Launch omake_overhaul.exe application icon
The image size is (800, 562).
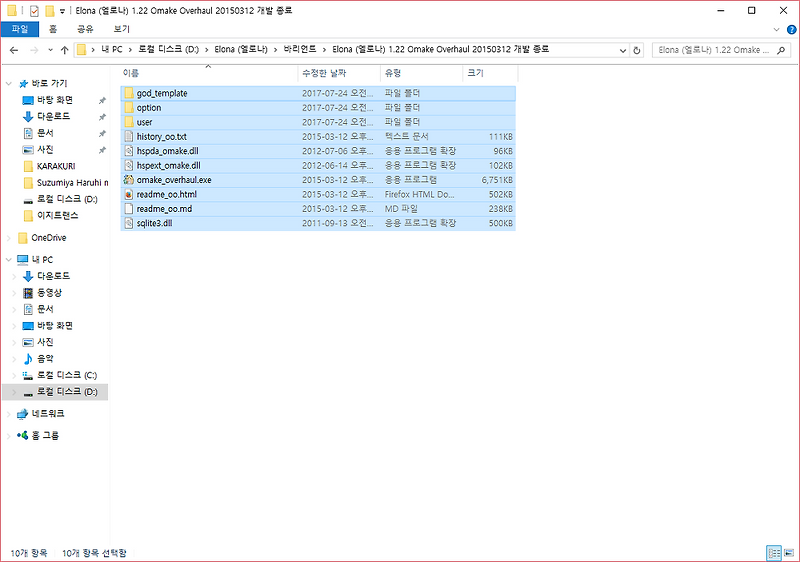pyautogui.click(x=129, y=180)
